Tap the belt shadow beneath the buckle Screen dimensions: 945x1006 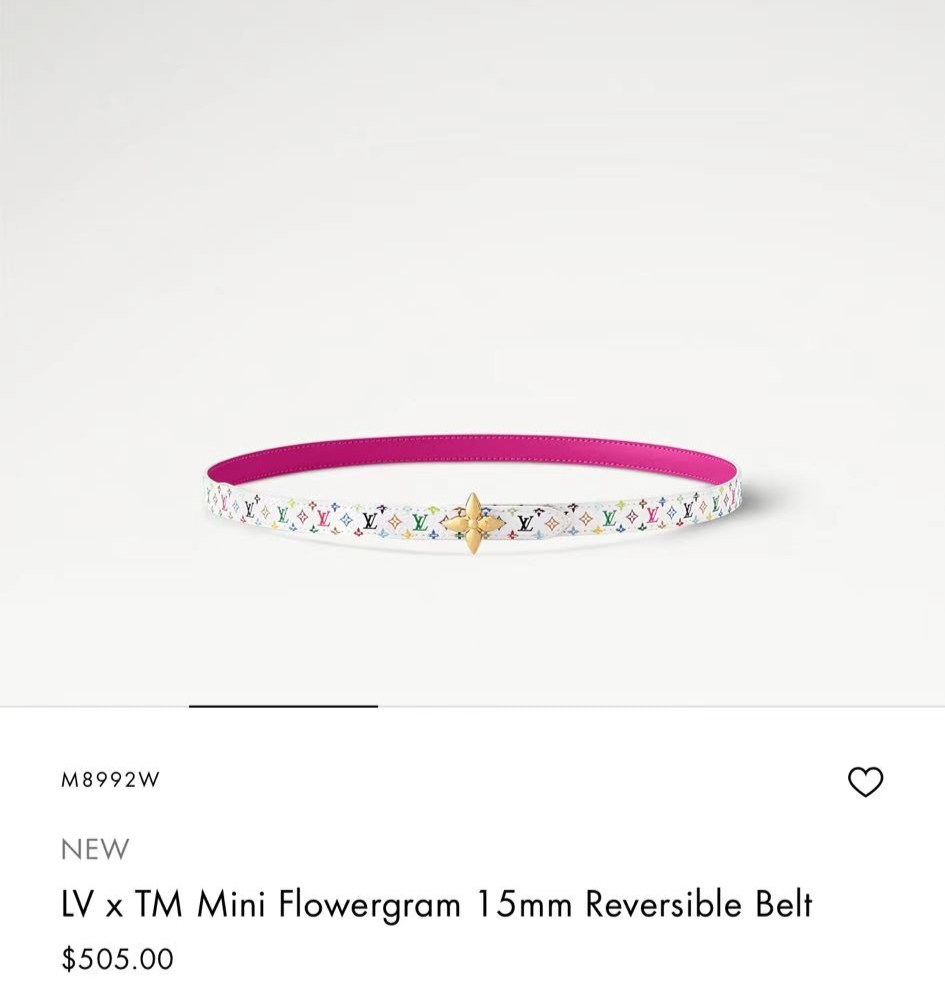473,565
